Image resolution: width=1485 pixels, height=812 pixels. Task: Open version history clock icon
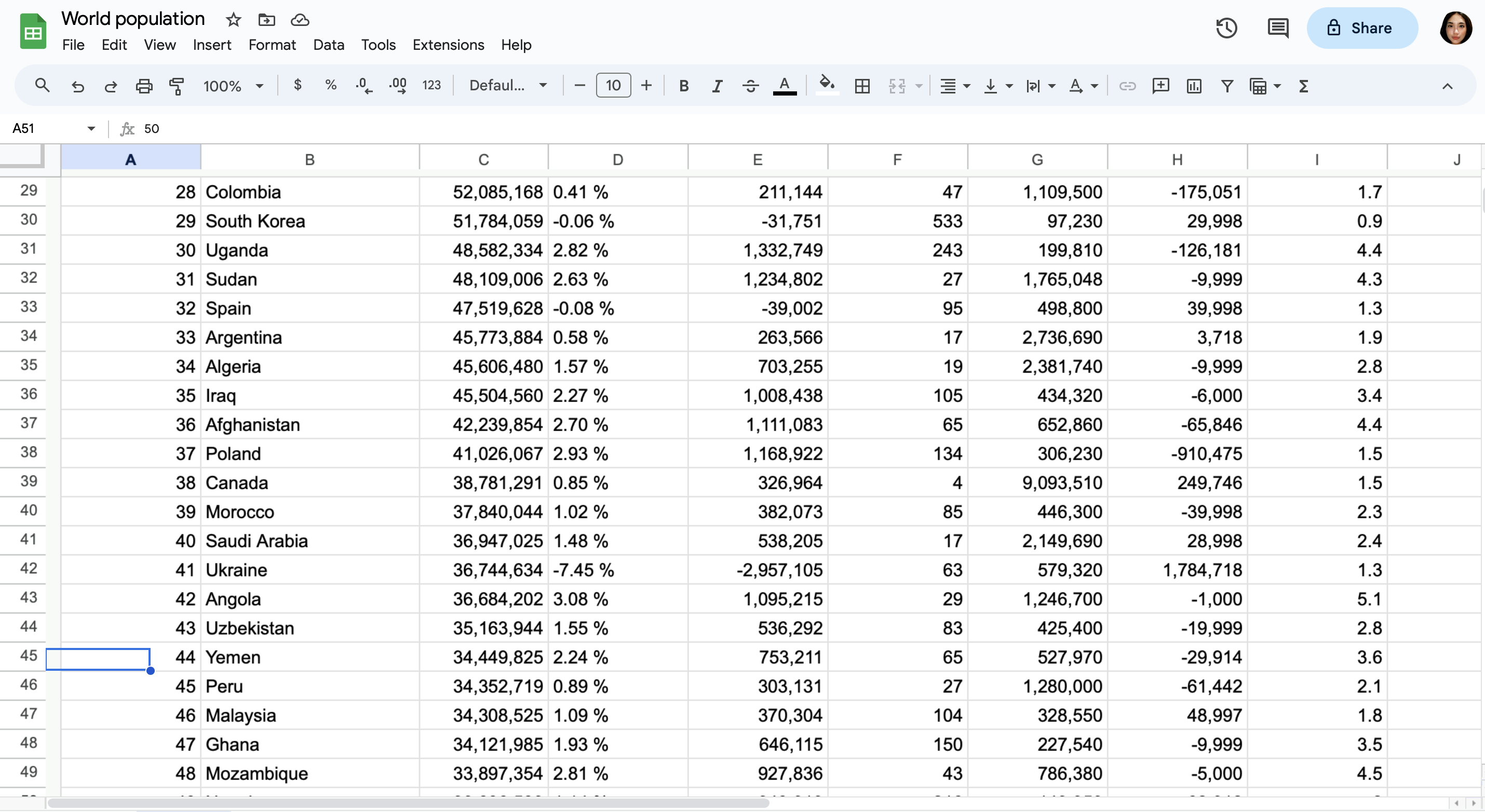click(1226, 28)
